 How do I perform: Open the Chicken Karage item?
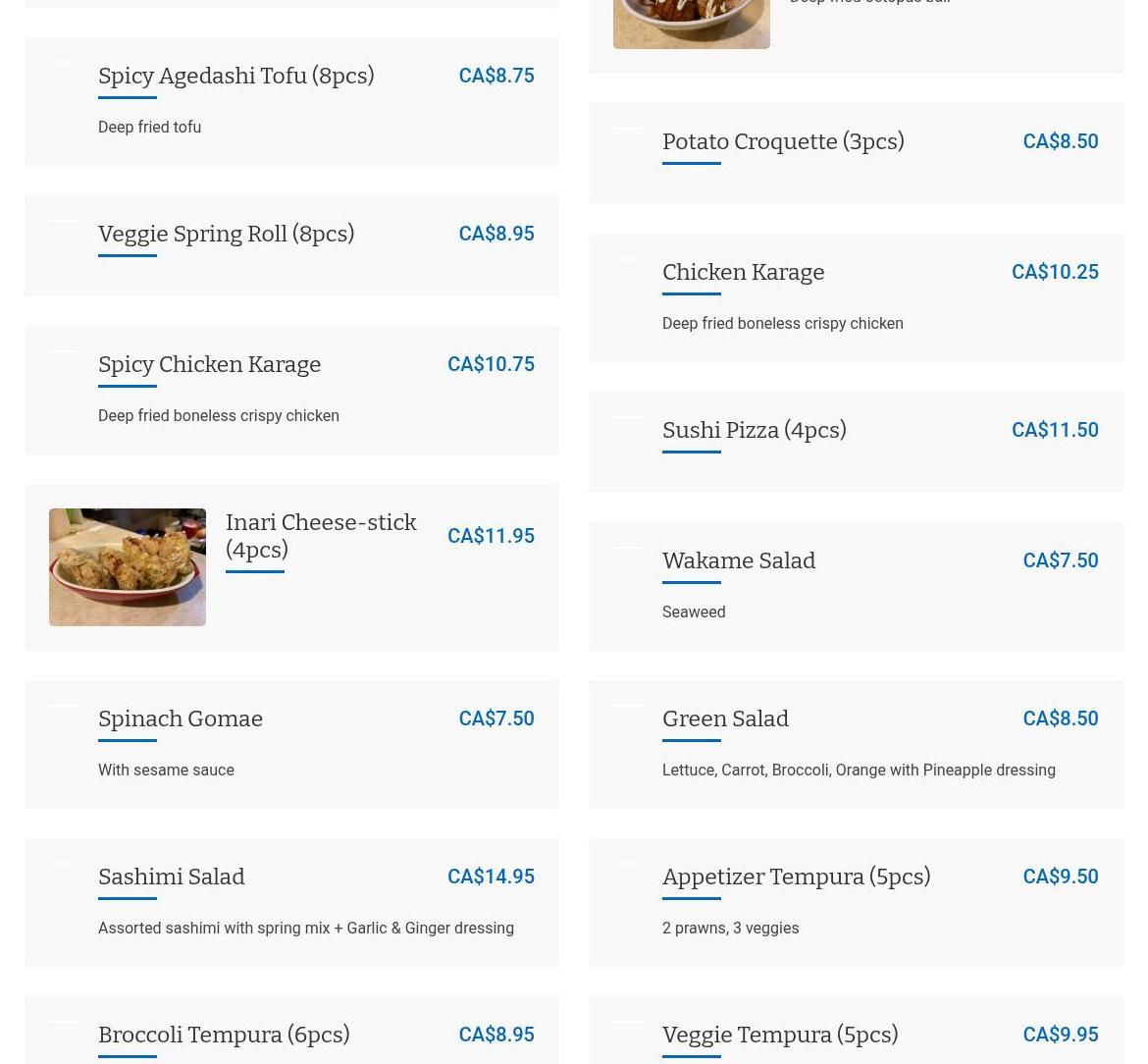coord(856,298)
